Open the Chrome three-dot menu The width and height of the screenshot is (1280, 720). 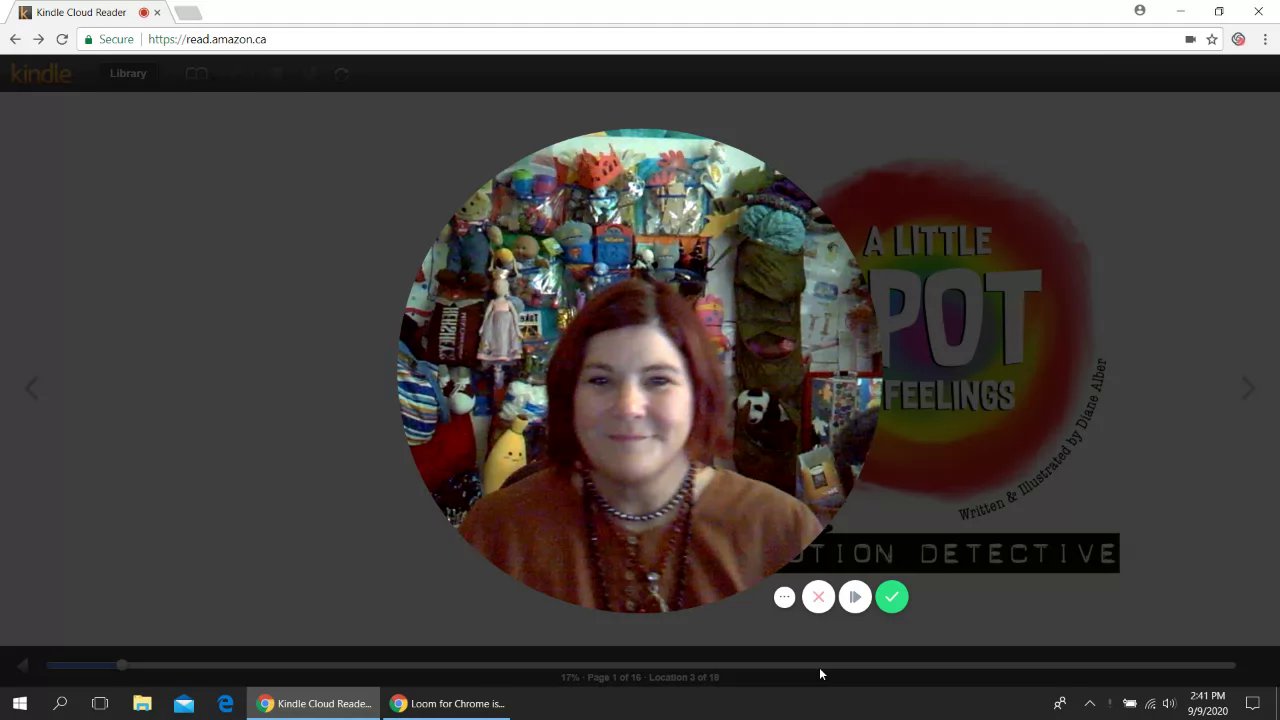(x=1265, y=39)
